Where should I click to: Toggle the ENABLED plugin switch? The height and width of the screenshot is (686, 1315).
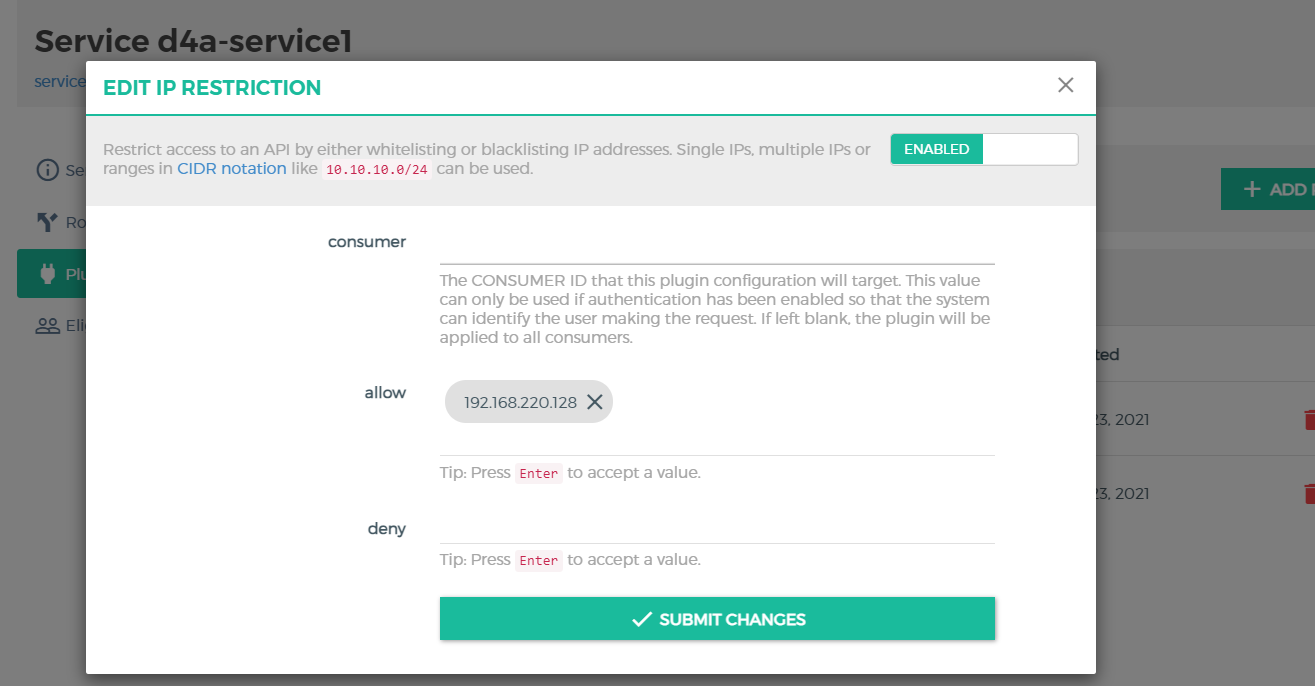(x=984, y=149)
